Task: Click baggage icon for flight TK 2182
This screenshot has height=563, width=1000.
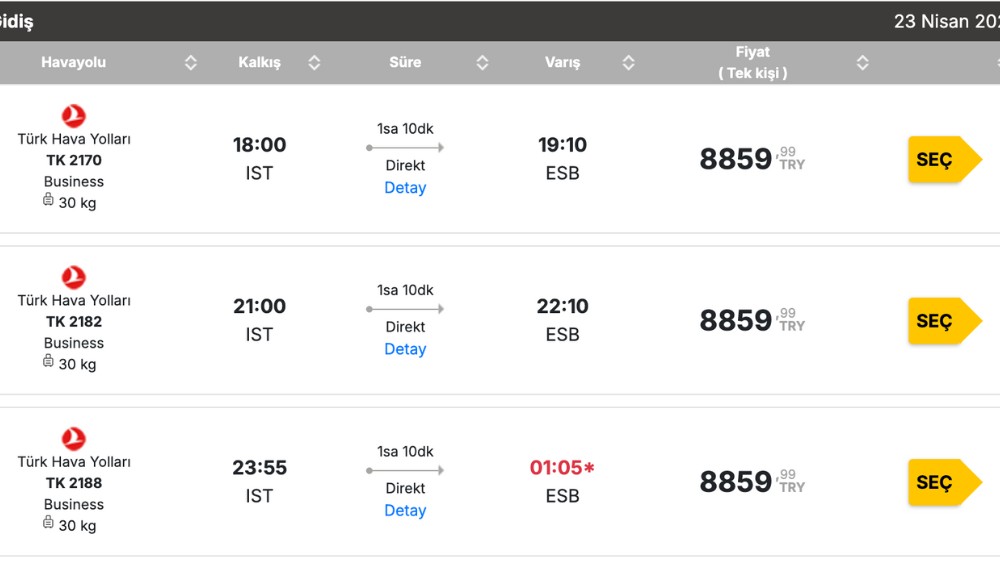Action: click(48, 362)
